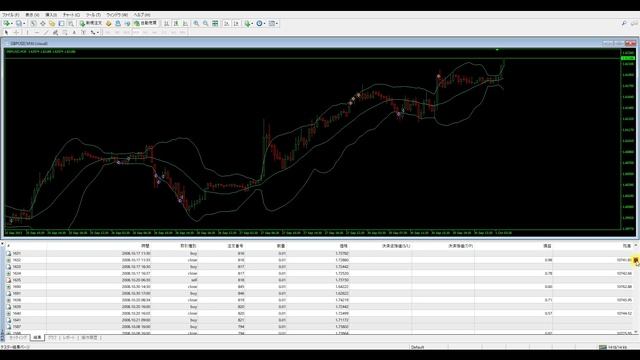This screenshot has height=360, width=640.
Task: Select the Text Label tool
Action: click(x=83, y=32)
